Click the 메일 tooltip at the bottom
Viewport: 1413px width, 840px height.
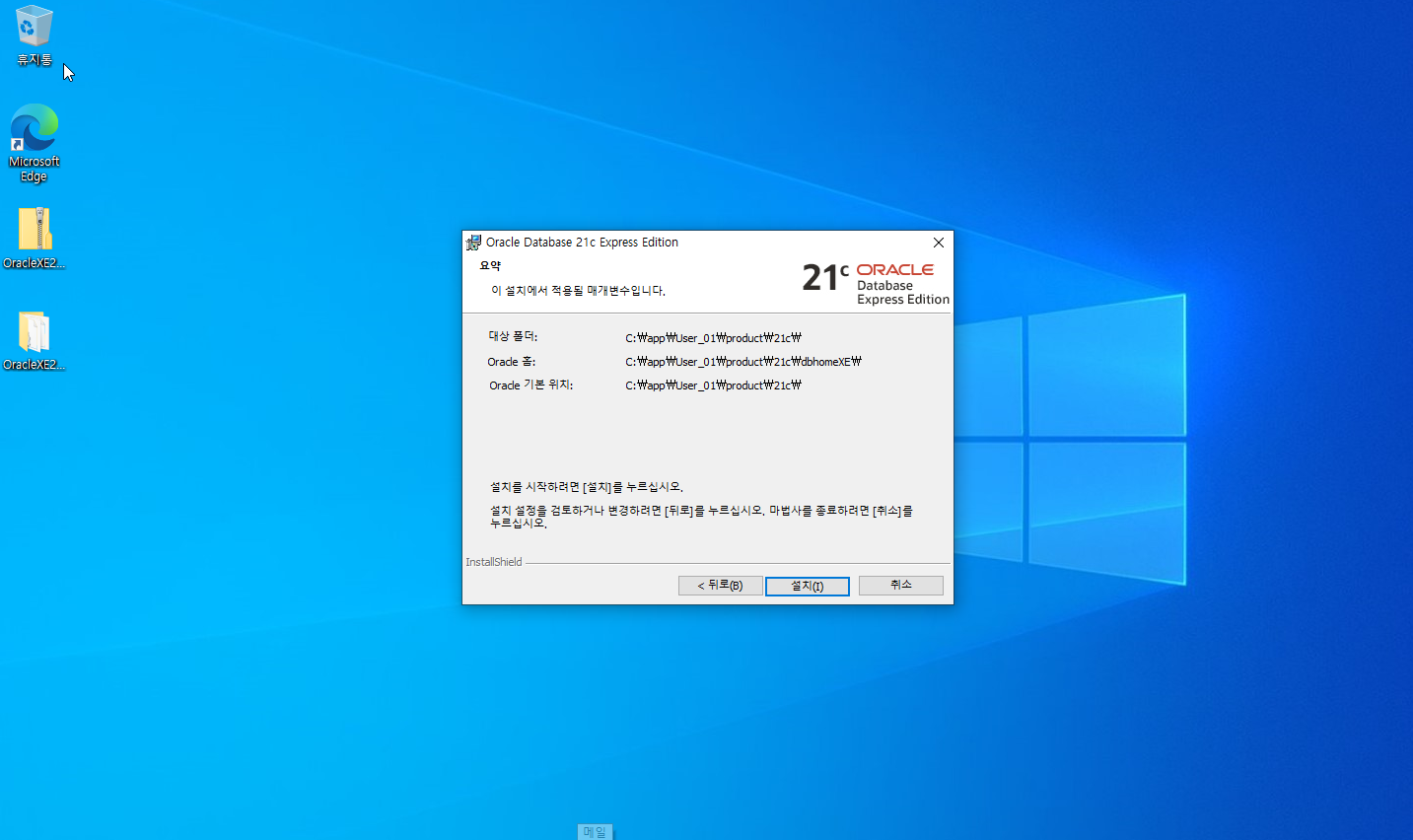[595, 832]
